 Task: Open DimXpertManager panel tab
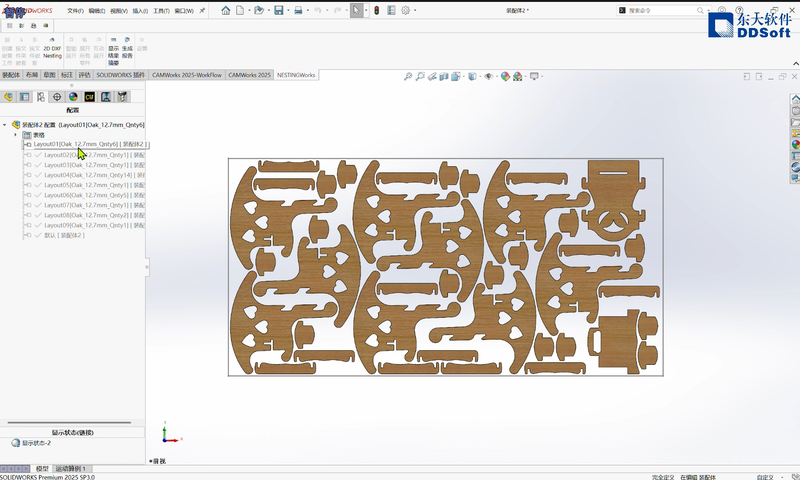coord(57,97)
